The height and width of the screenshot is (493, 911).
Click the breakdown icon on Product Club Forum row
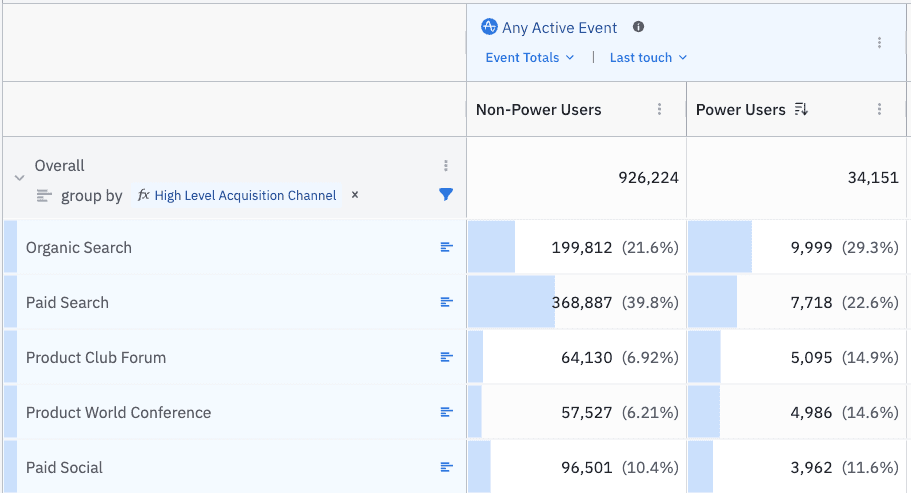pyautogui.click(x=446, y=358)
